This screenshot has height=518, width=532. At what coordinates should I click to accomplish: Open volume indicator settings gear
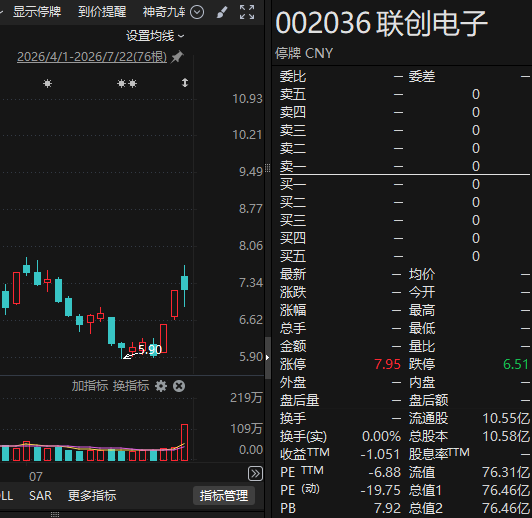(161, 386)
